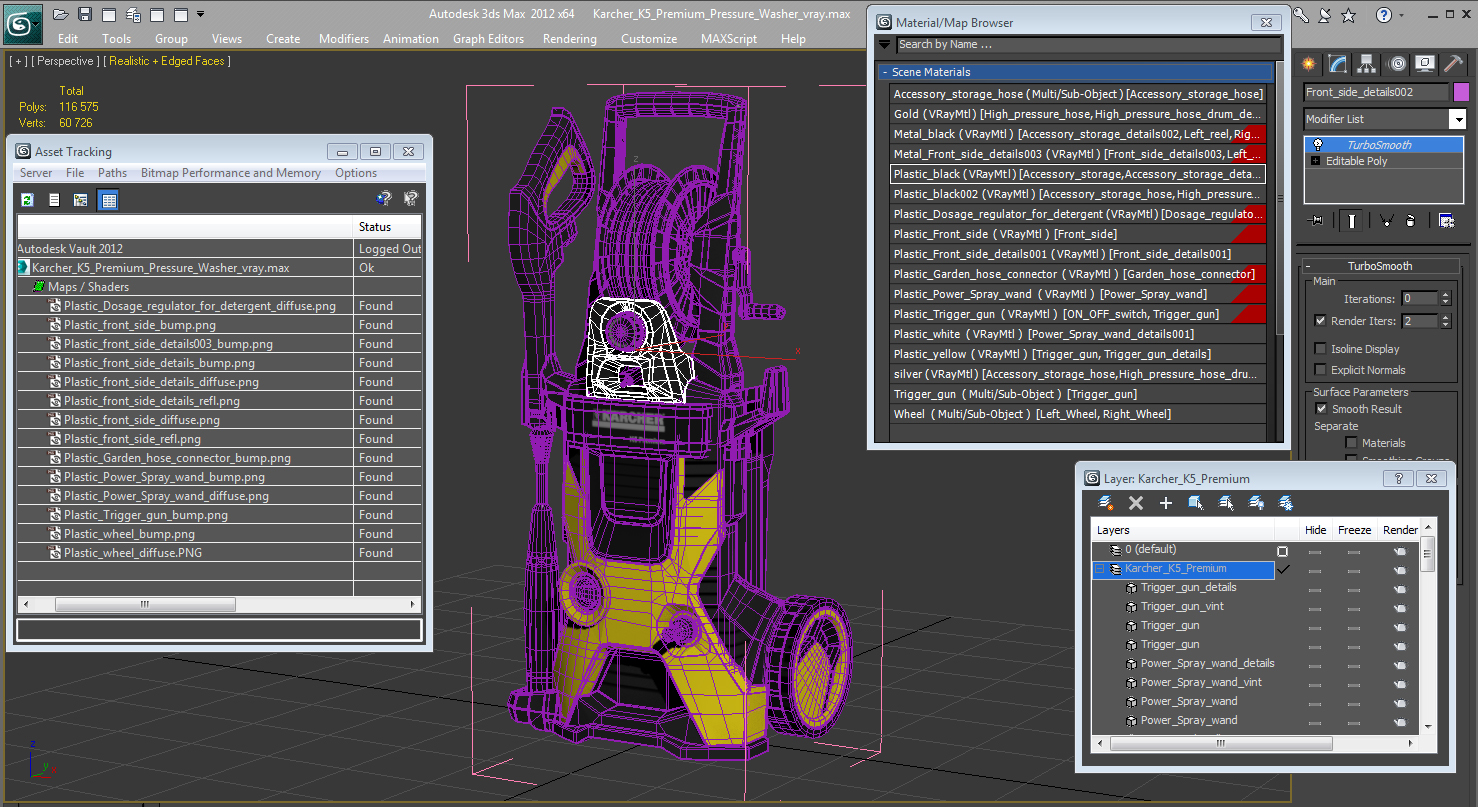Click the magenta object color swatch
Viewport: 1478px width, 807px height.
point(1460,92)
